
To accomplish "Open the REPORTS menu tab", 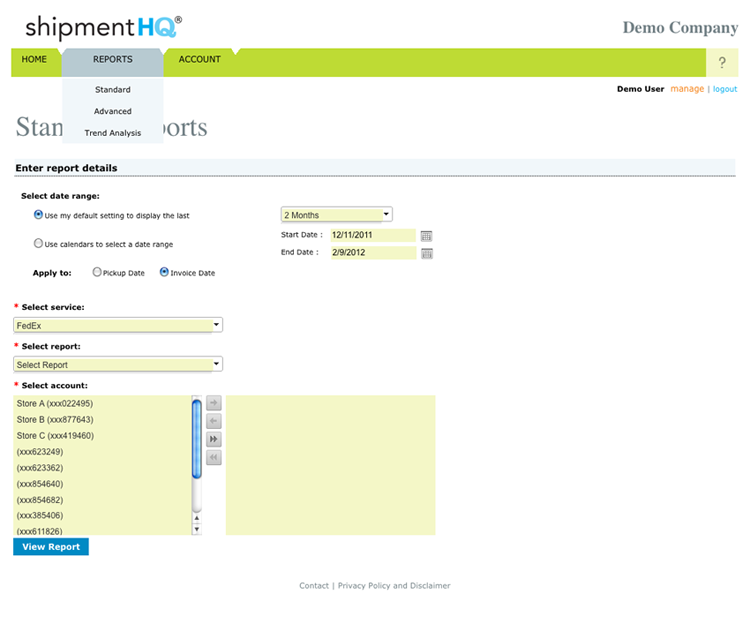I will [x=113, y=59].
